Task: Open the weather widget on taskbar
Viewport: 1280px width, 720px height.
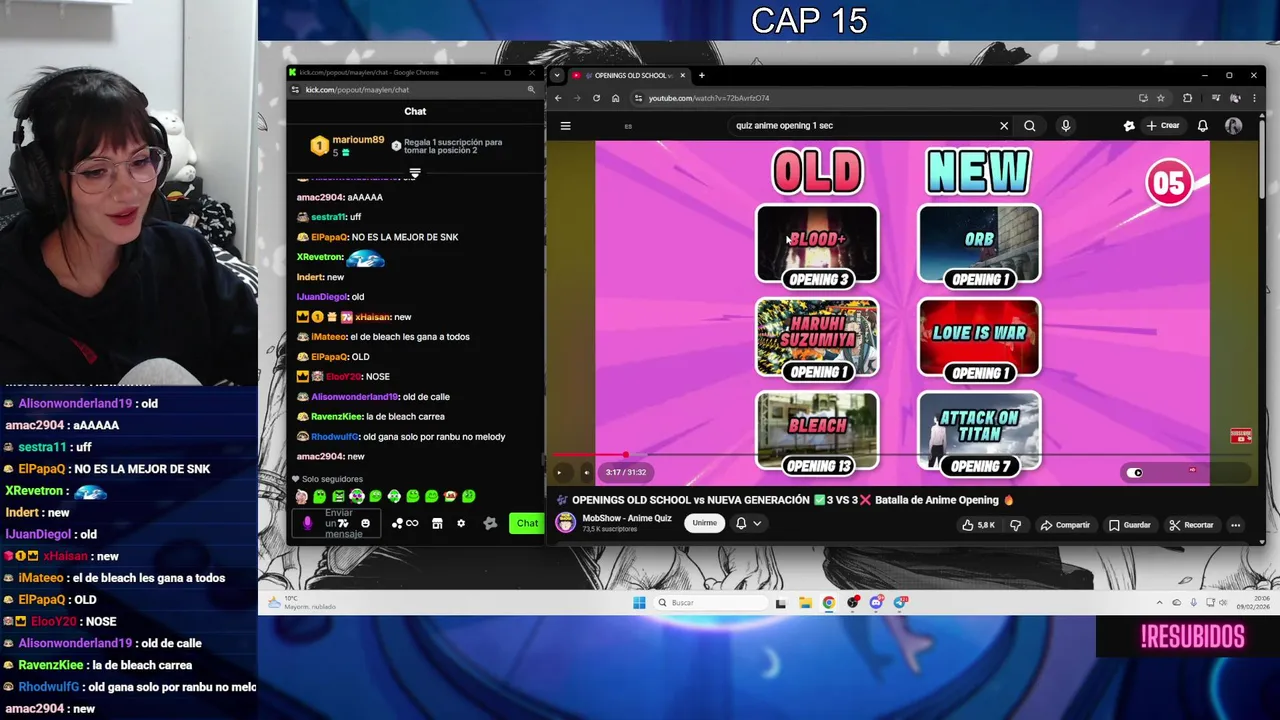Action: pyautogui.click(x=302, y=603)
